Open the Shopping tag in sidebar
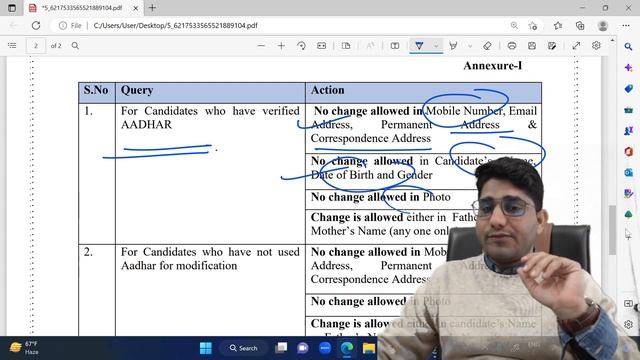 pos(628,89)
